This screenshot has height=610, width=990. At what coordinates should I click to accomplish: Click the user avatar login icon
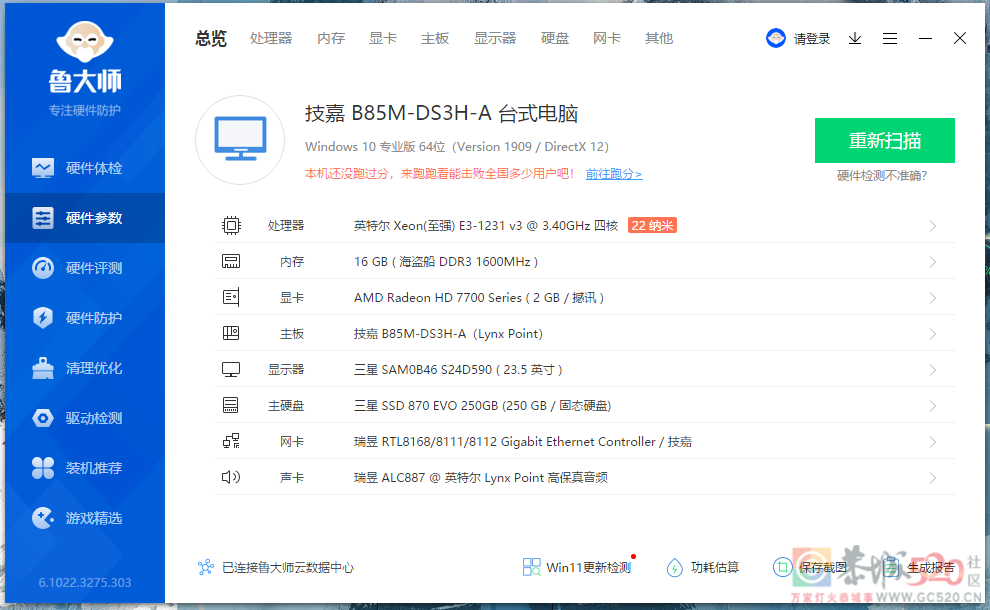[775, 38]
